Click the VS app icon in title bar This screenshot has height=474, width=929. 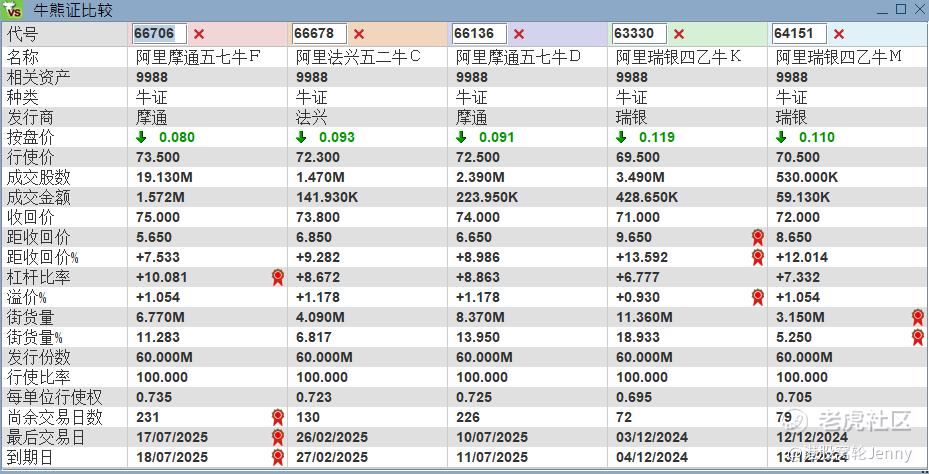click(12, 10)
